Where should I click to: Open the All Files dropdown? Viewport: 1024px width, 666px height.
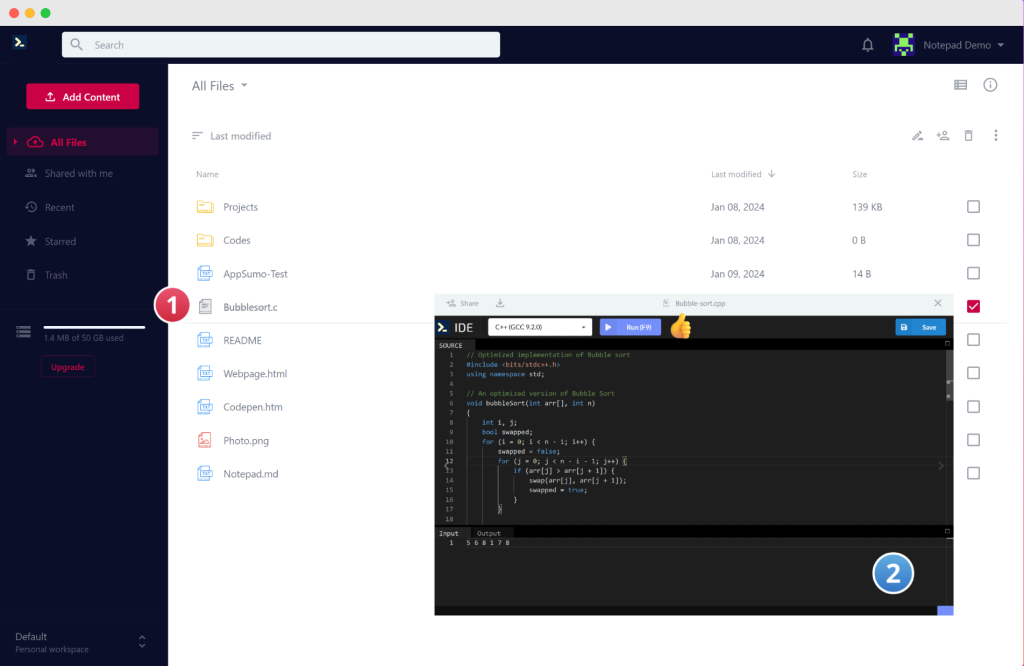[x=219, y=85]
